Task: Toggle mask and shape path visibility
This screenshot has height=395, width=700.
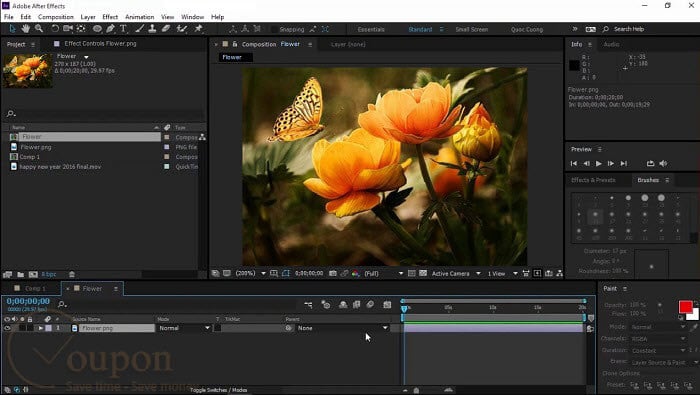Action: click(x=286, y=273)
